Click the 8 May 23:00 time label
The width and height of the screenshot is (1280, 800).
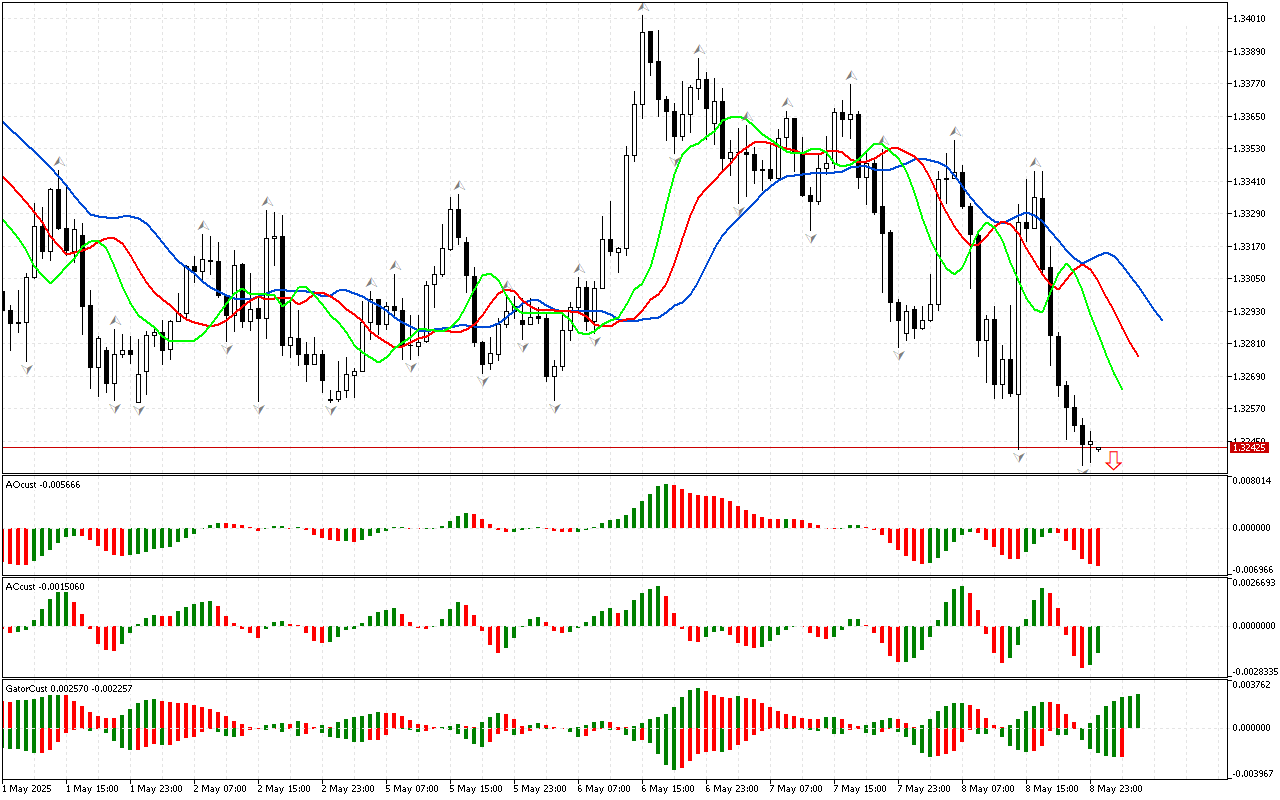point(1118,789)
